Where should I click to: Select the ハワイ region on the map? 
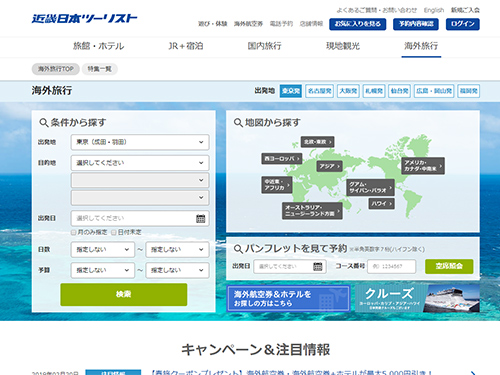pyautogui.click(x=381, y=203)
